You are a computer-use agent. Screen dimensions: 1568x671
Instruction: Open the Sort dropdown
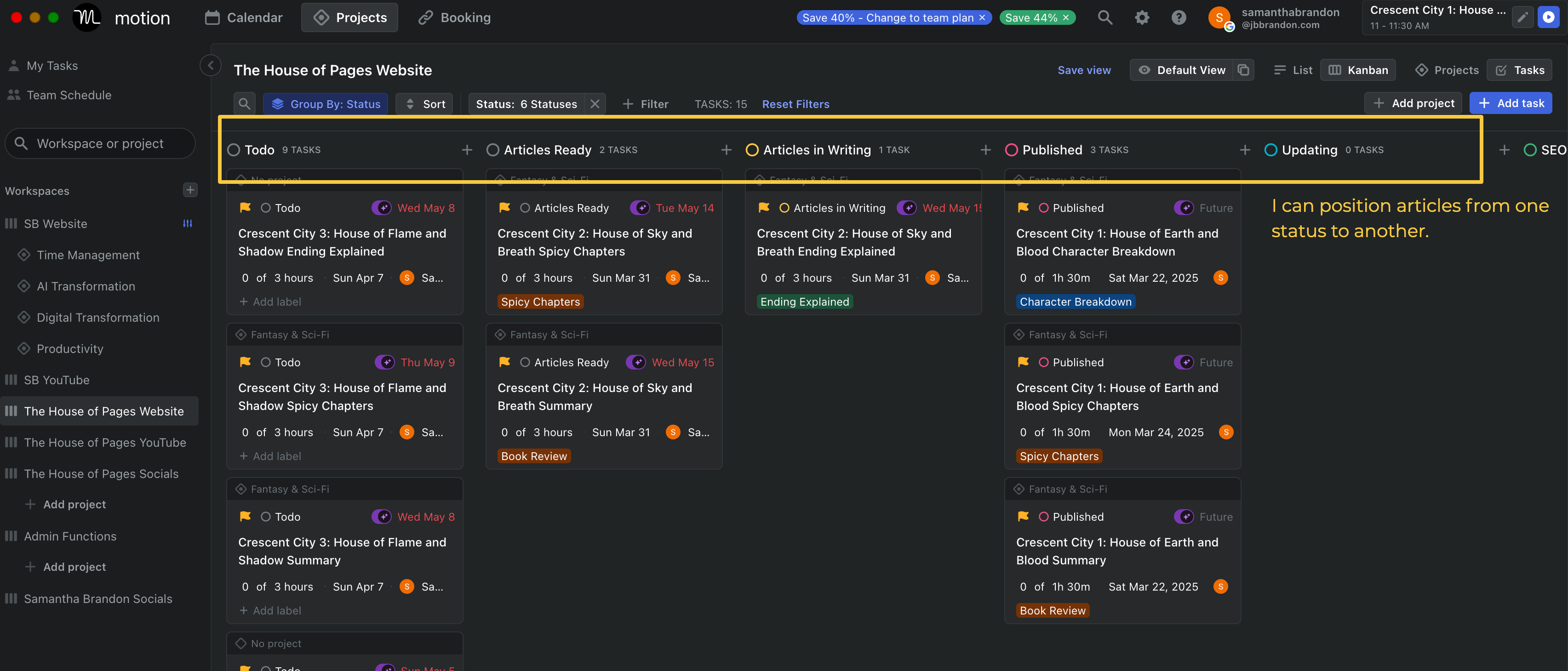425,104
